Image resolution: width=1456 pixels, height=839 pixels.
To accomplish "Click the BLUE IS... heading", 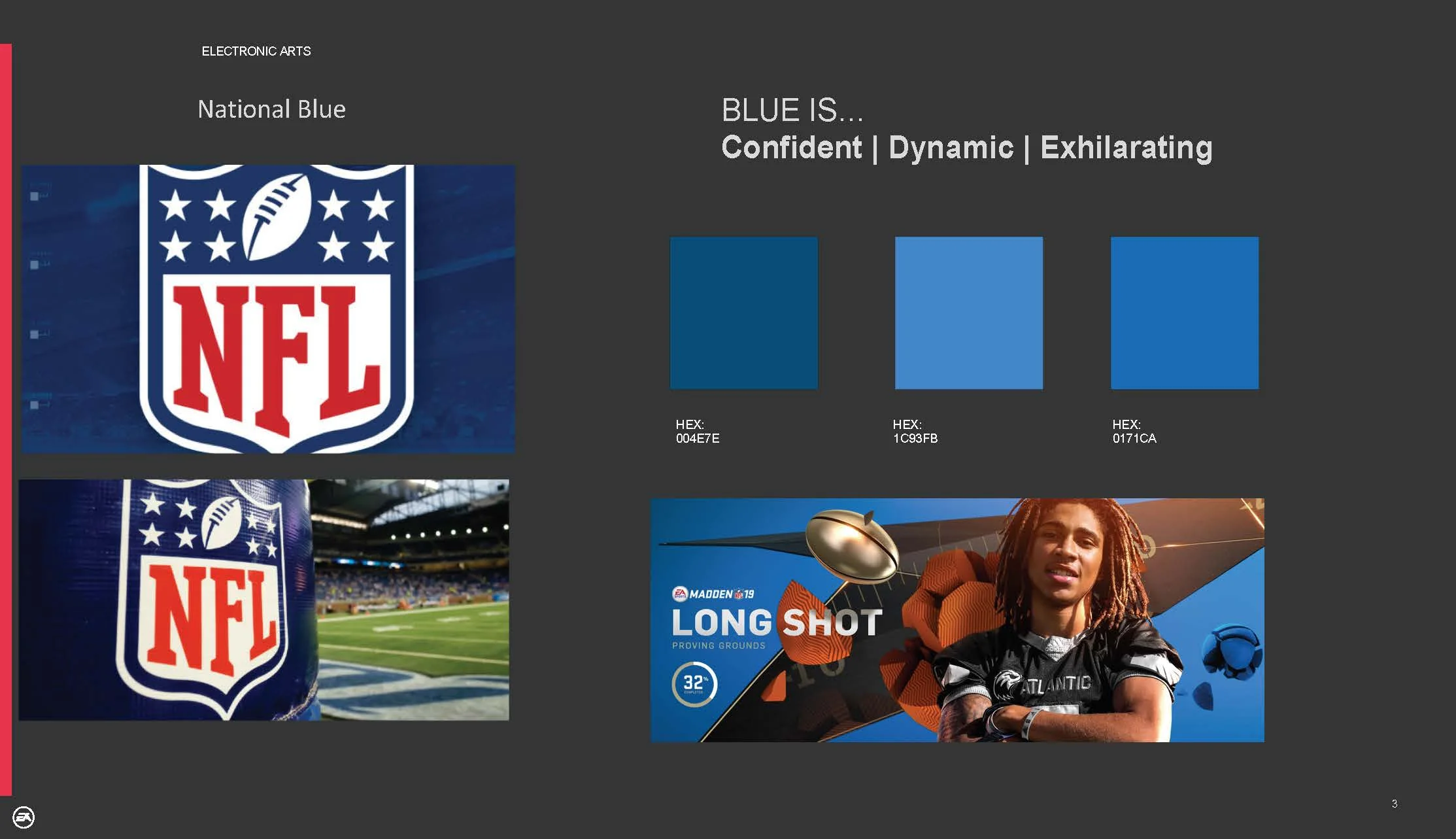I will coord(792,110).
